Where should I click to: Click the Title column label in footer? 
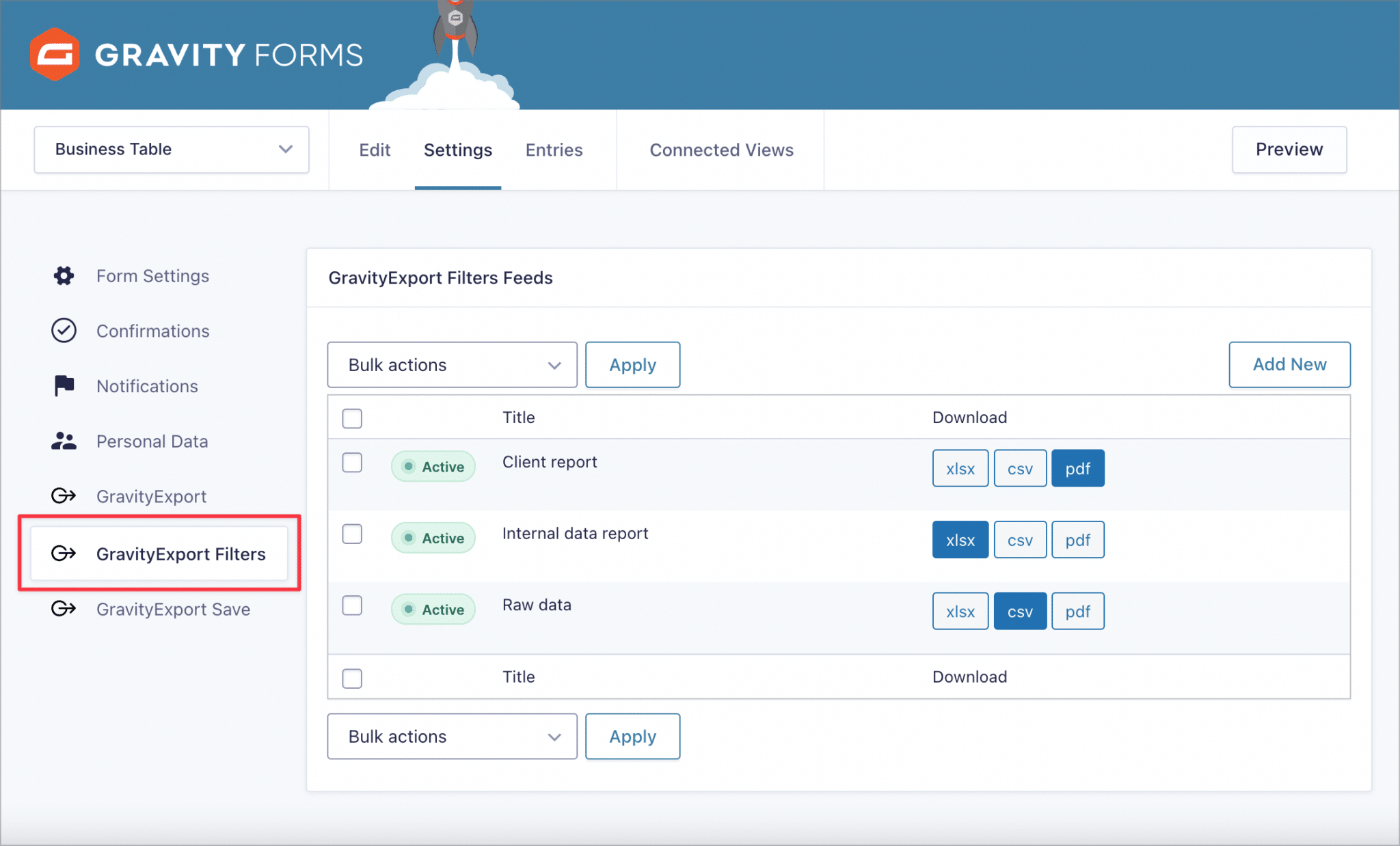point(518,677)
